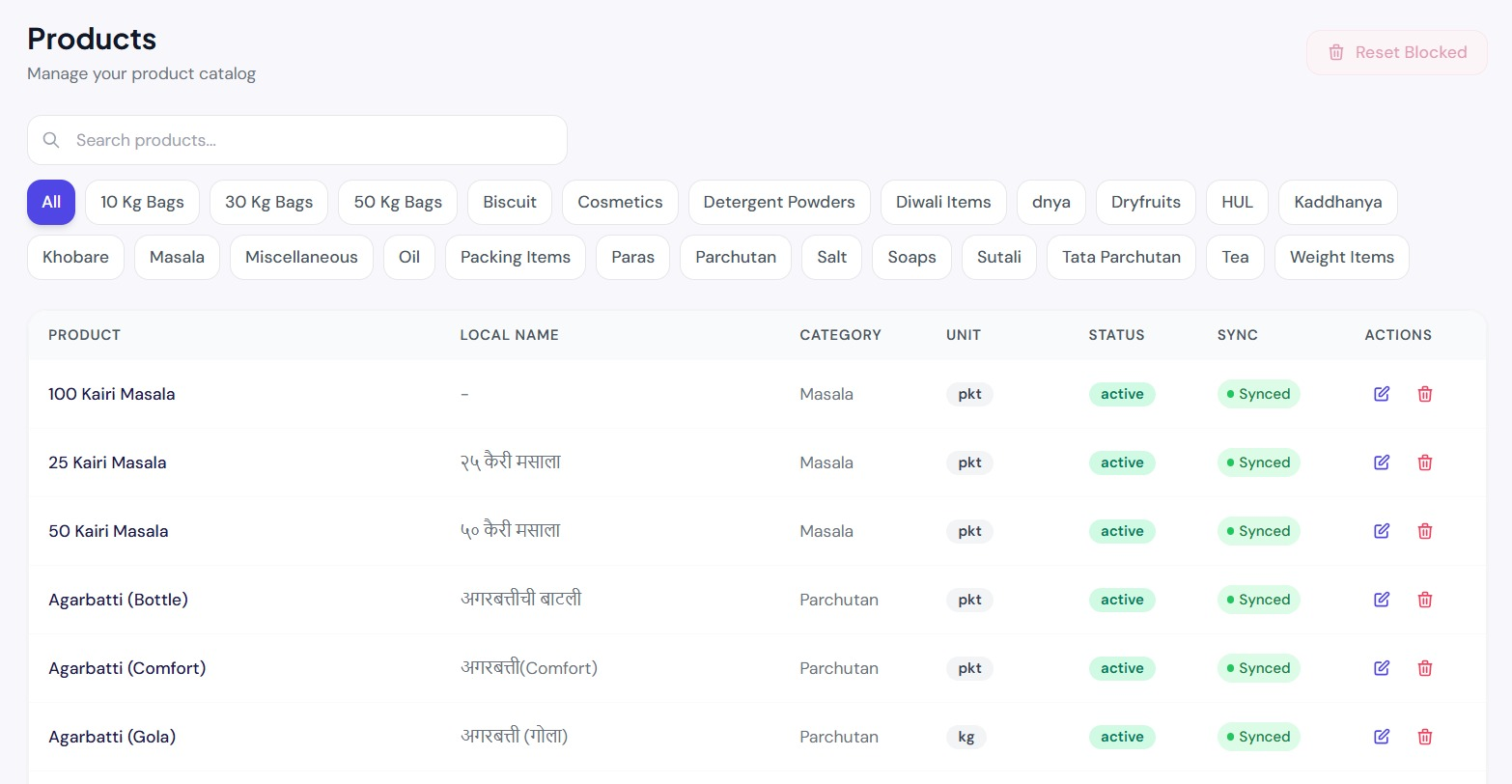Filter by 10 Kg Bags
The width and height of the screenshot is (1512, 784).
tap(142, 202)
